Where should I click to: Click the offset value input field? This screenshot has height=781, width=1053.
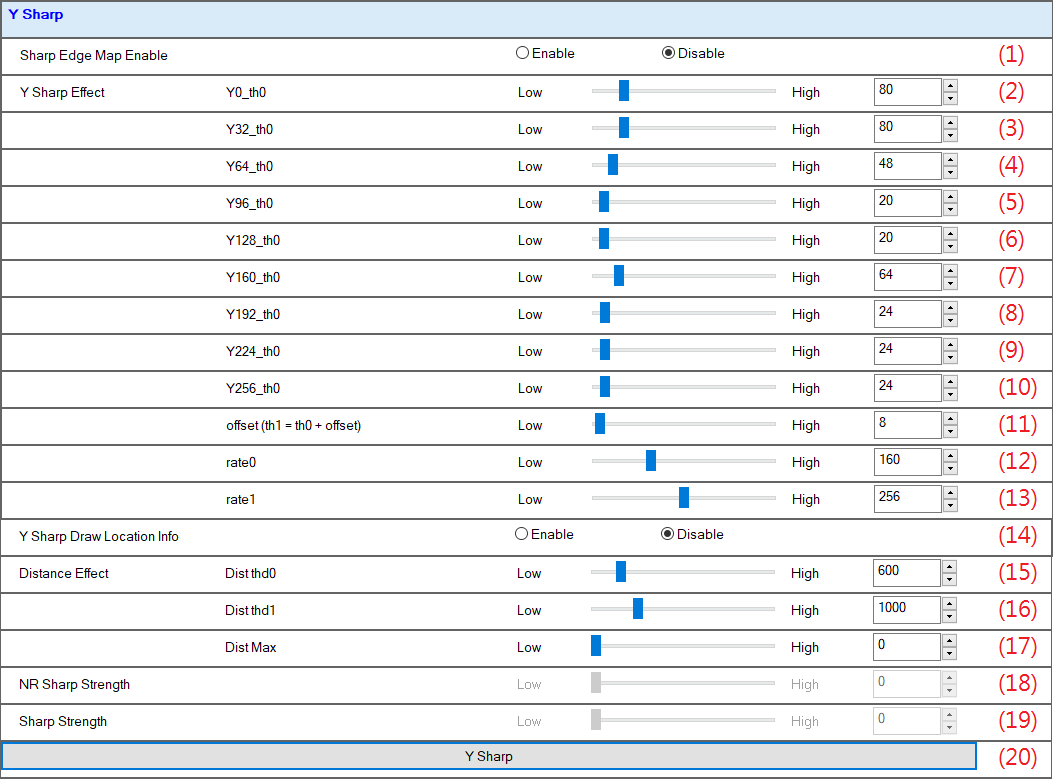point(907,425)
